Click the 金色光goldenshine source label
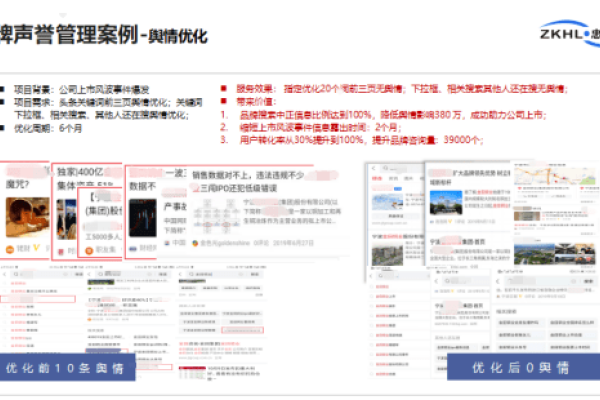600x400 pixels. click(x=225, y=243)
